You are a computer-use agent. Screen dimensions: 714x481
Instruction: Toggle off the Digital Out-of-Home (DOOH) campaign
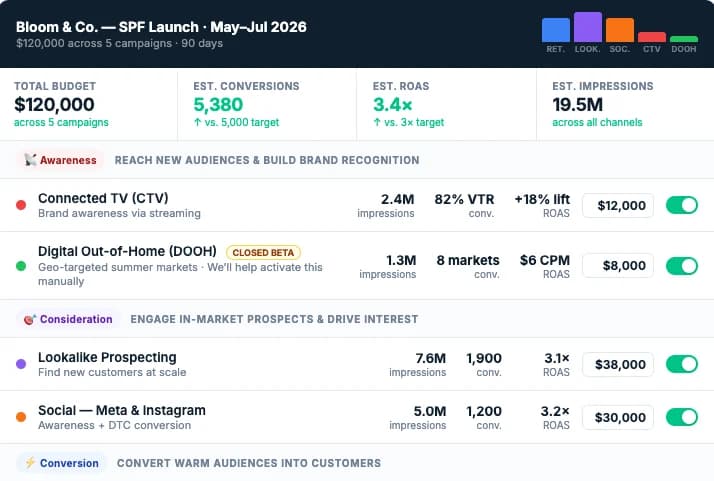[682, 266]
